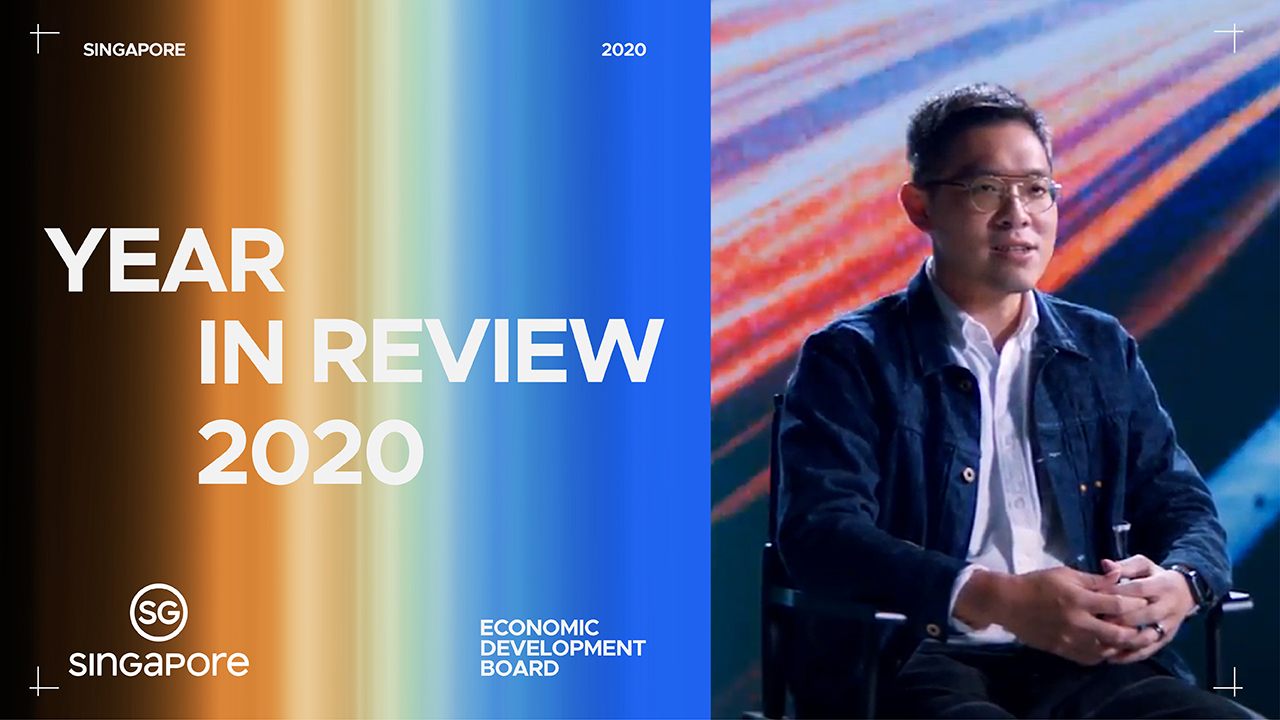Click the 'ECONOMIC DEVELOPMENT BOARD' text
1280x720 pixels.
click(x=563, y=648)
